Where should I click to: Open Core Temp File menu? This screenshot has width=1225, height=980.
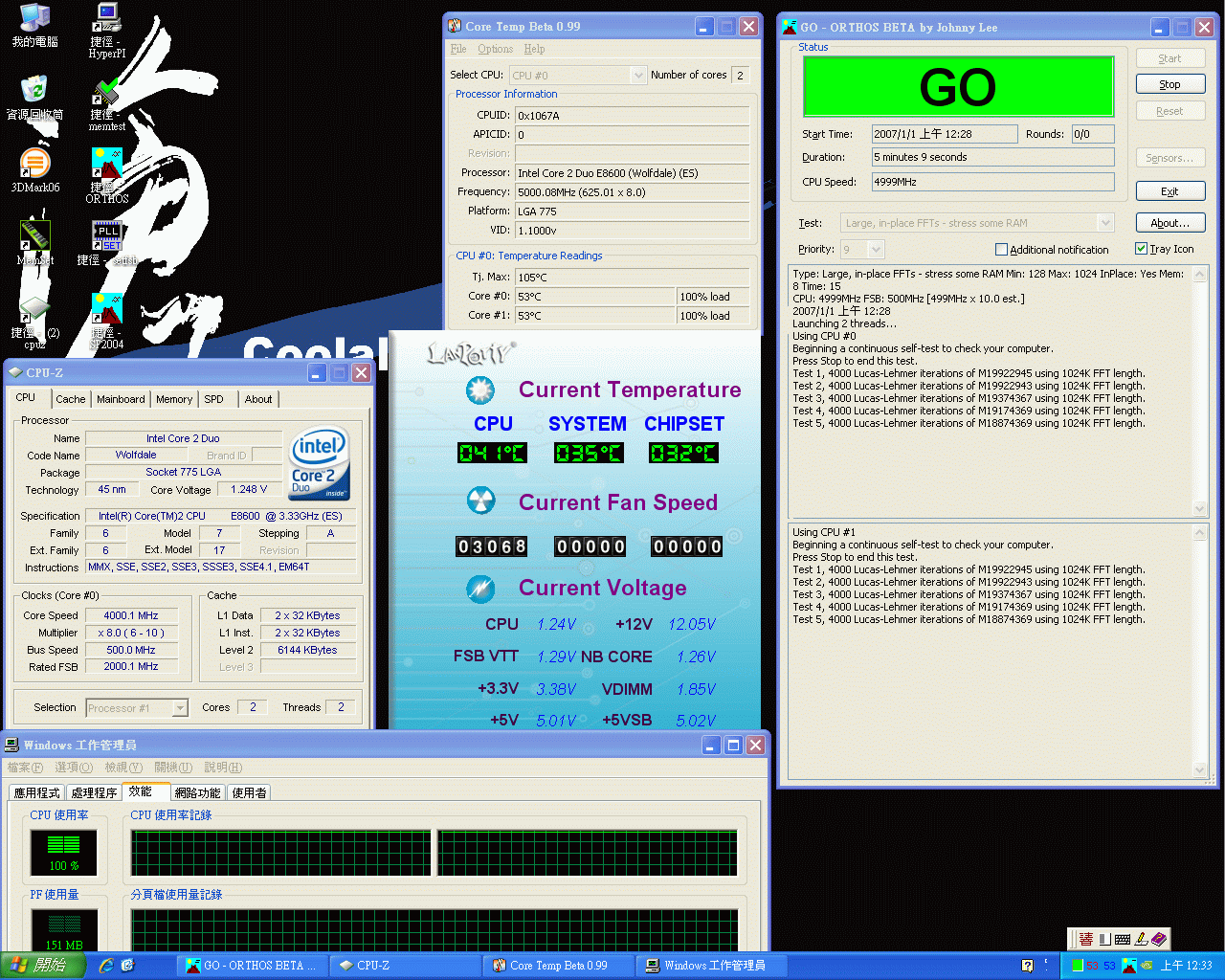pos(458,49)
